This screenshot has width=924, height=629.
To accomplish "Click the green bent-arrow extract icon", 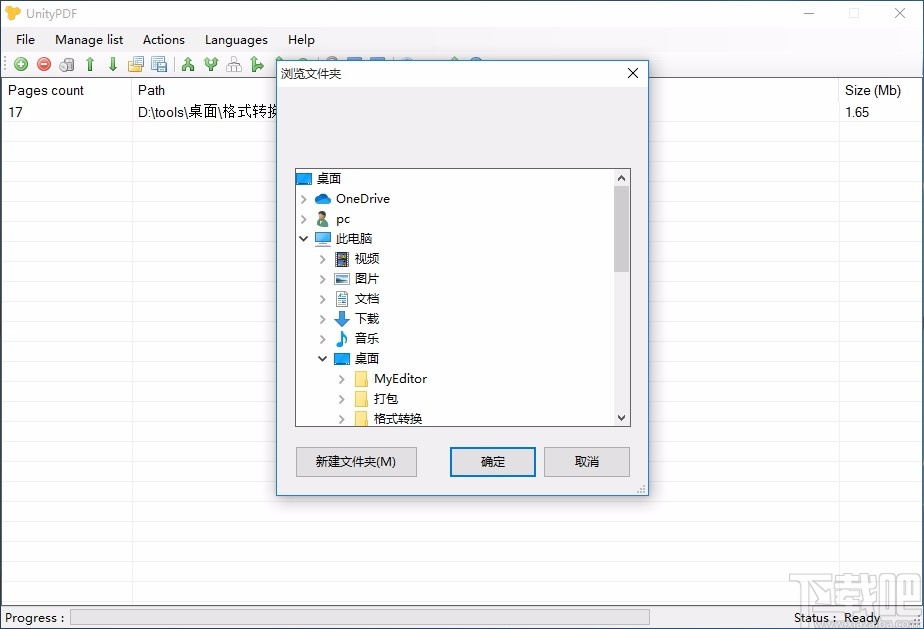I will (x=256, y=63).
